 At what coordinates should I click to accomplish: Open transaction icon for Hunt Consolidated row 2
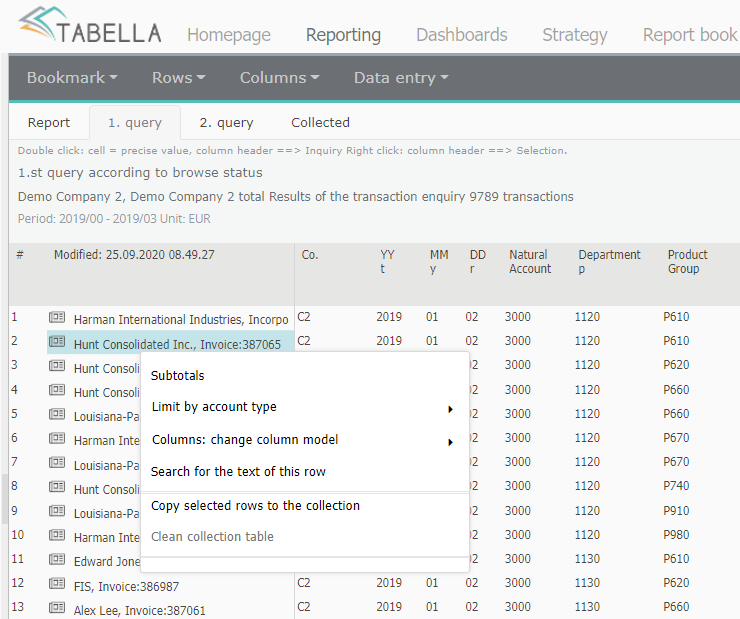[x=57, y=341]
